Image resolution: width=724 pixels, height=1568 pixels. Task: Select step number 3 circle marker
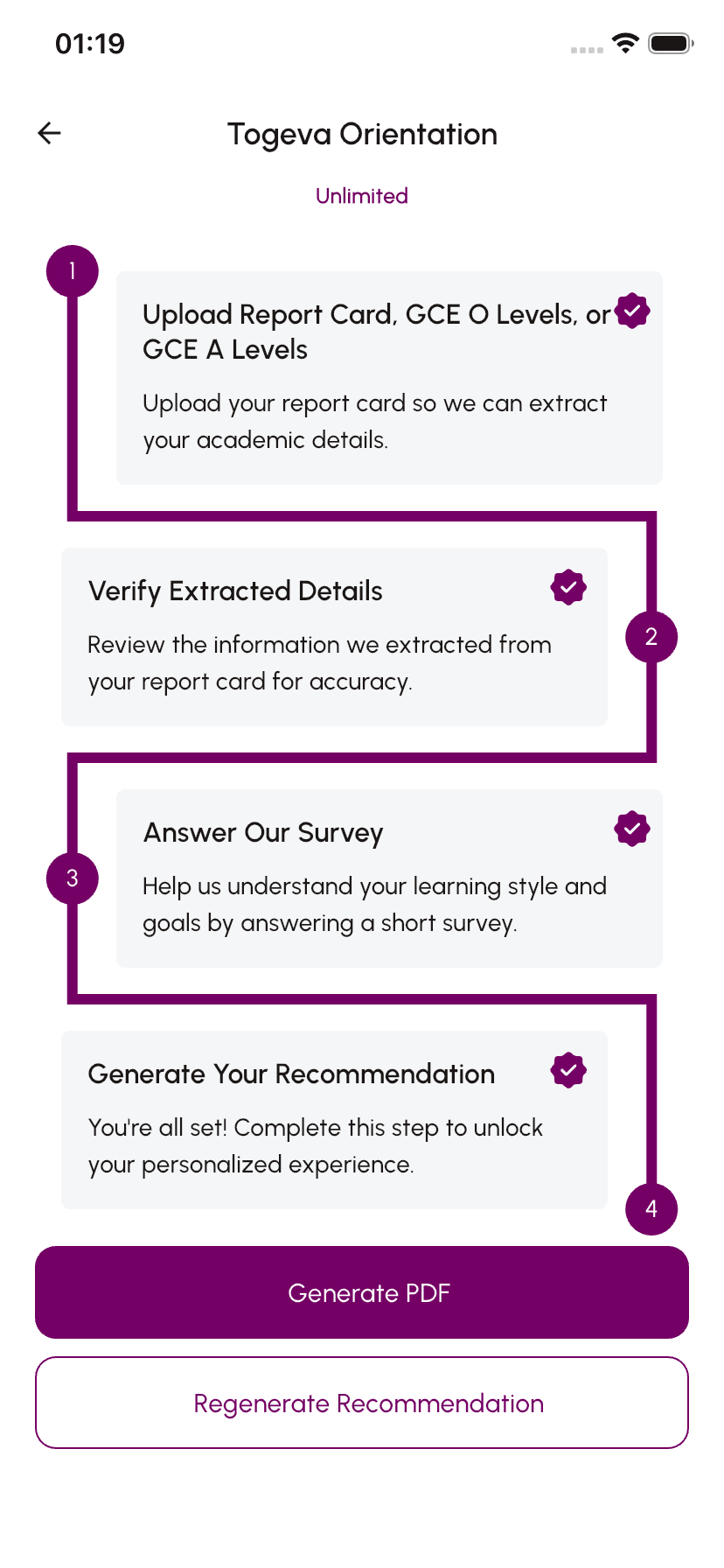pos(73,878)
